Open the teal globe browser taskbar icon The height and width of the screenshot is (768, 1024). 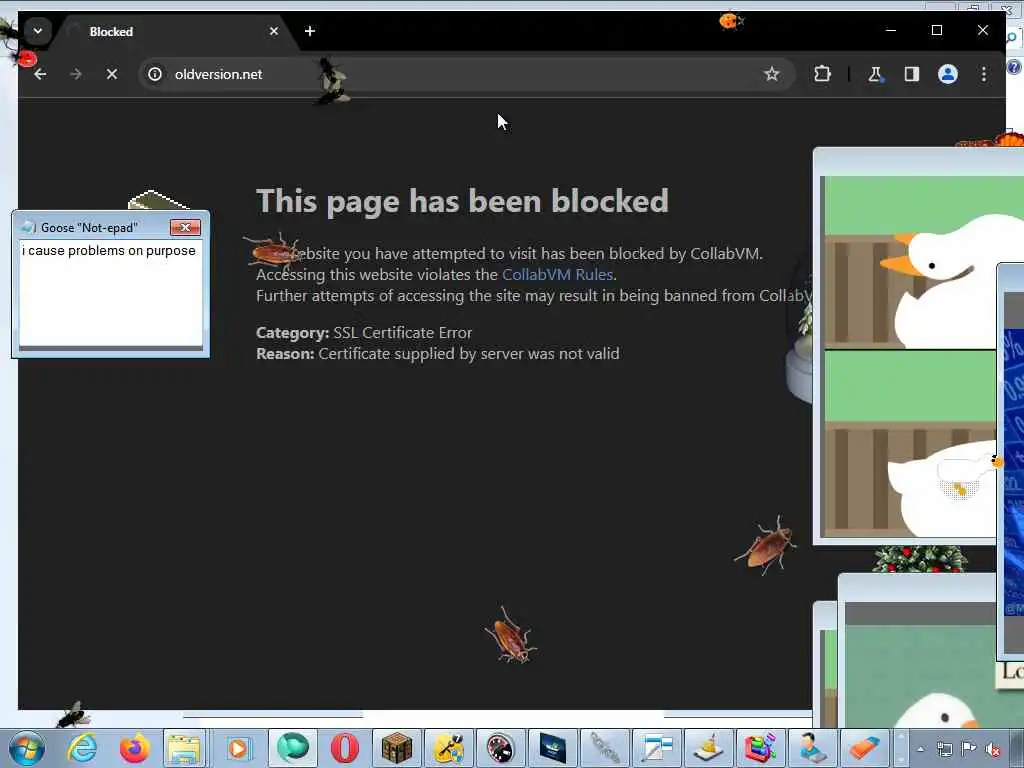tap(291, 748)
